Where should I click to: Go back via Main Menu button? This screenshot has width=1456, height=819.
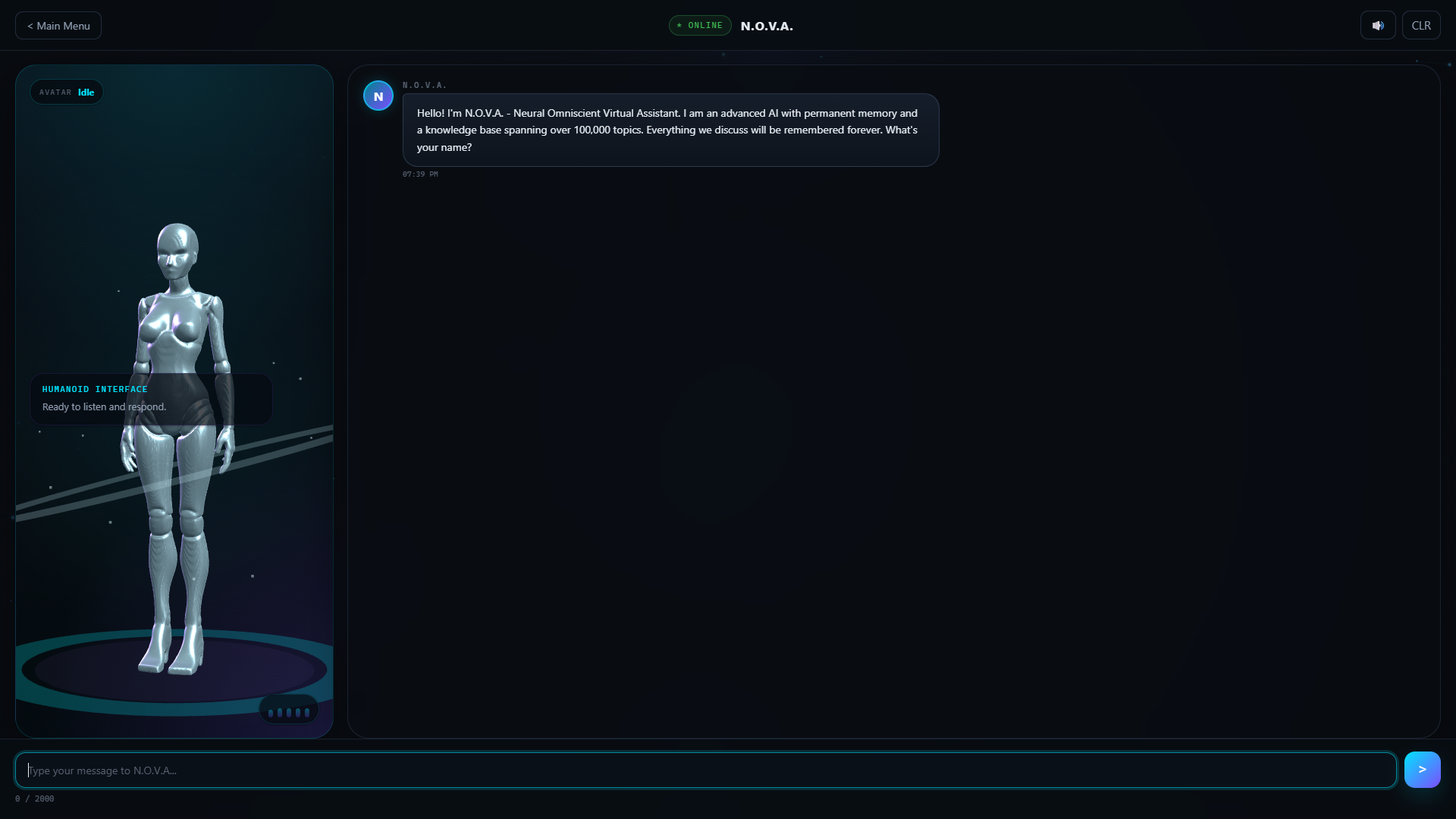(58, 26)
